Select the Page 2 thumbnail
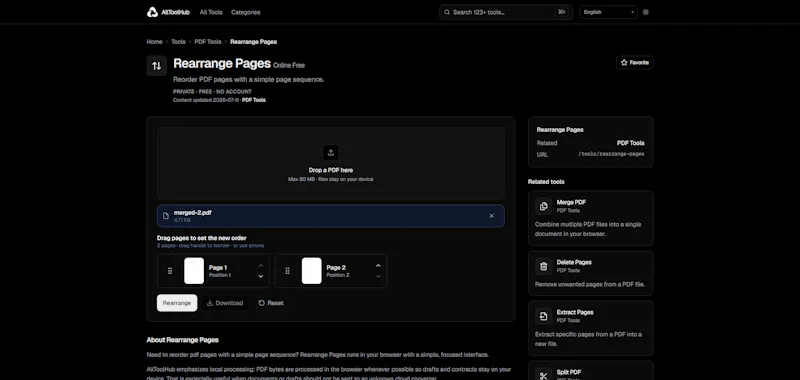 (x=311, y=271)
